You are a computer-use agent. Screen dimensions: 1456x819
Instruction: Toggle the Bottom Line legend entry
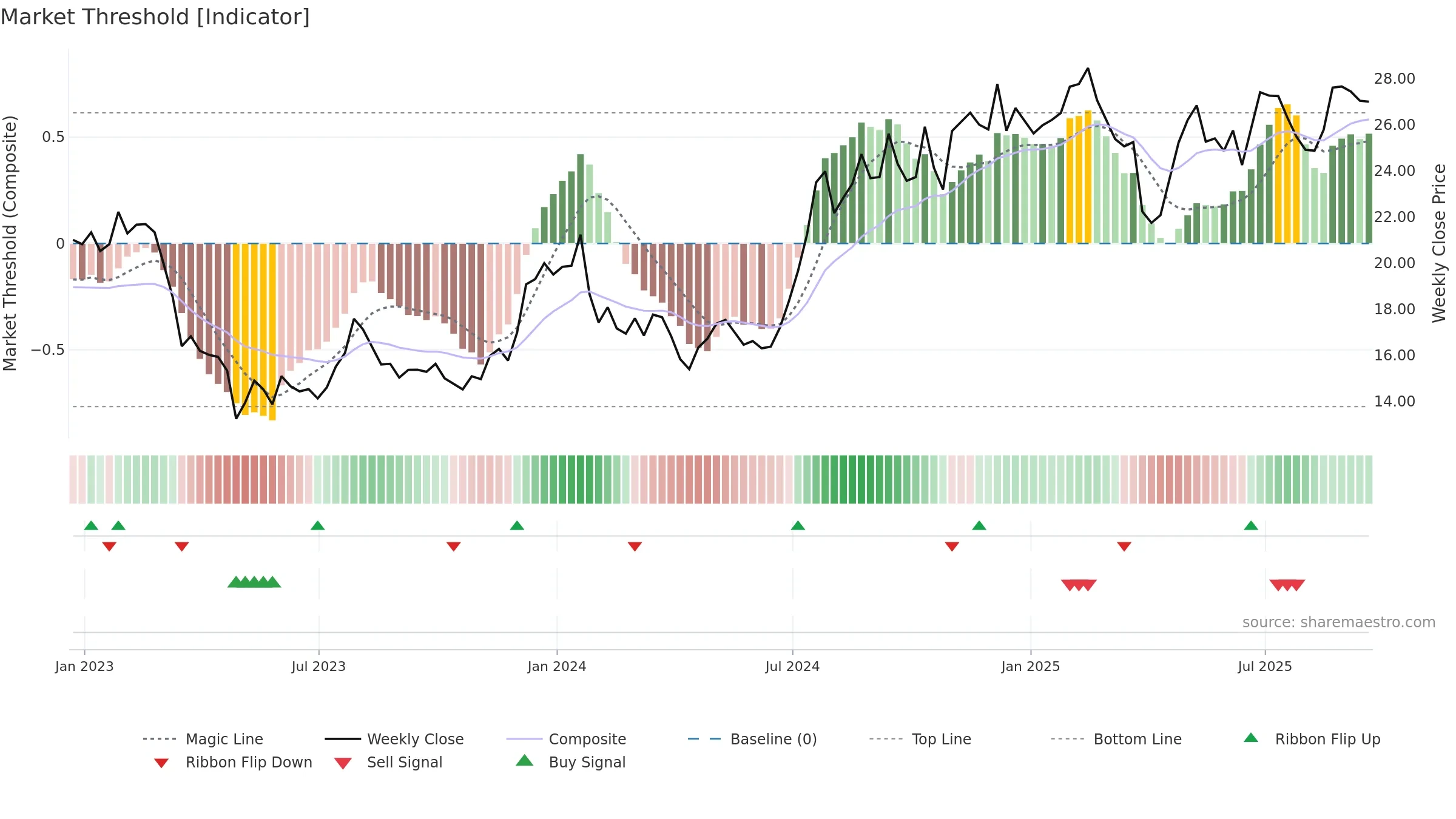1116,739
